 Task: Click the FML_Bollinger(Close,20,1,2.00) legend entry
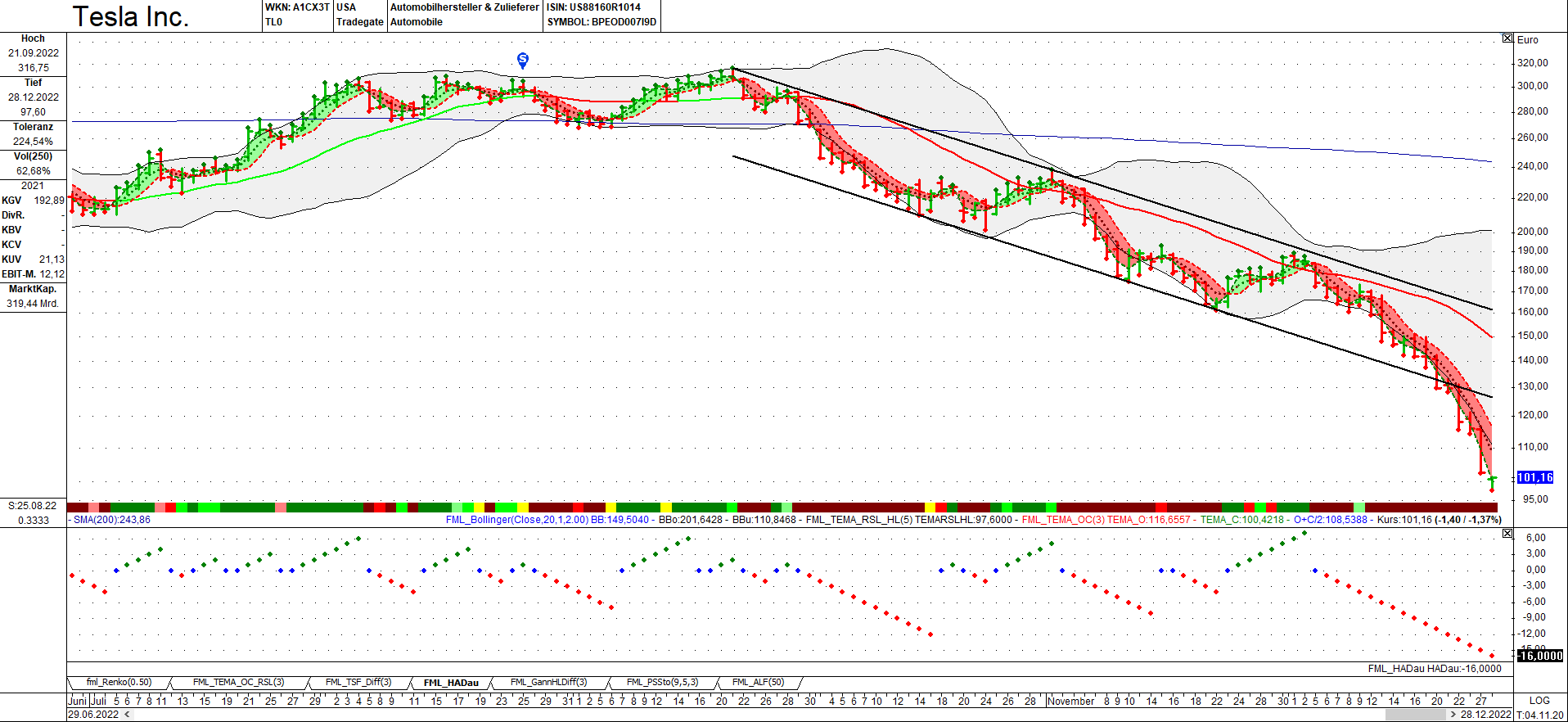[517, 520]
